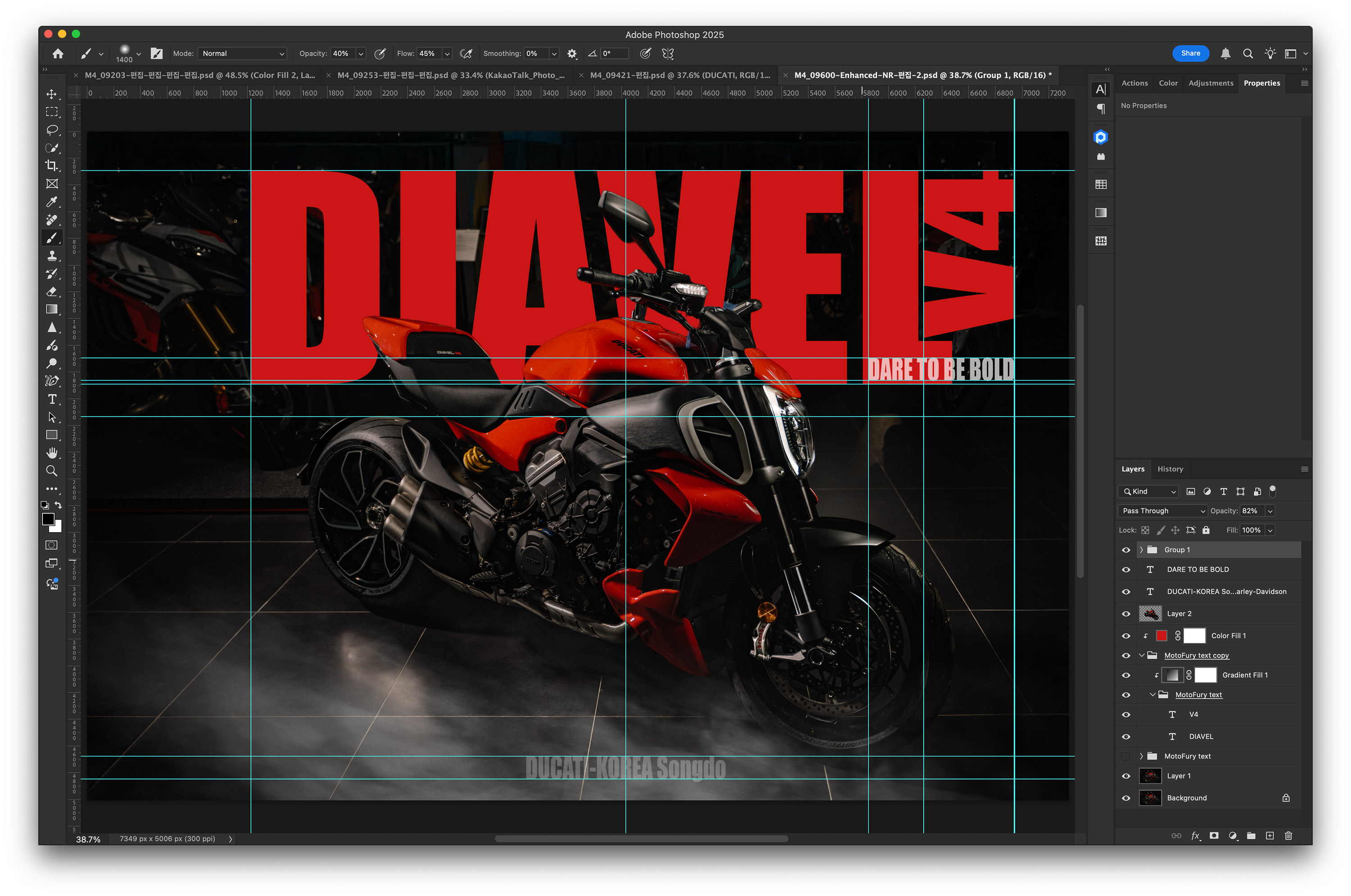
Task: Open the brush Mode dropdown
Action: (242, 54)
